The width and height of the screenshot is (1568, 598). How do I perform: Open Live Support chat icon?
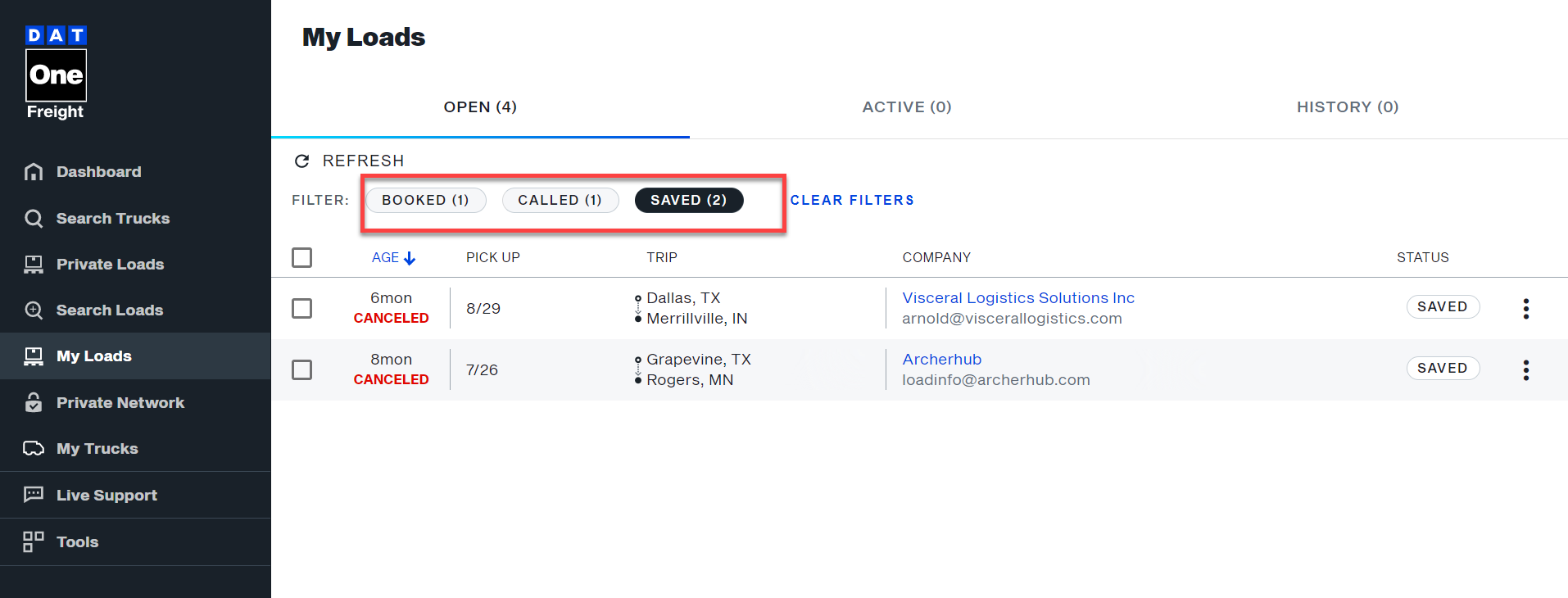click(x=34, y=495)
